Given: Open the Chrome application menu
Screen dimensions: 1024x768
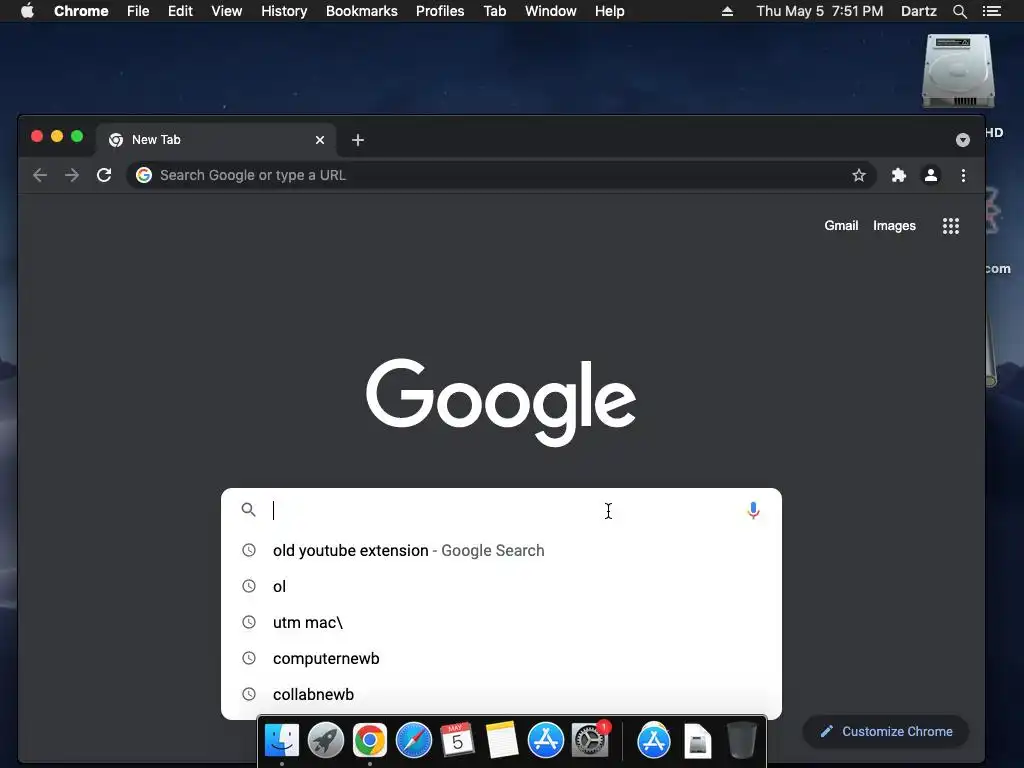Looking at the screenshot, I should tap(81, 11).
